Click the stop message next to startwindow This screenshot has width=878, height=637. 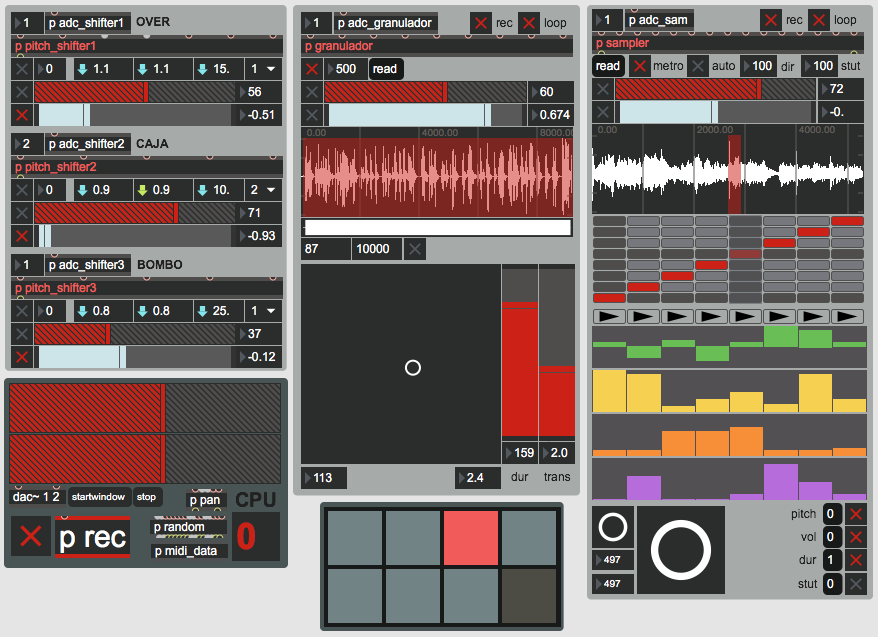(147, 497)
